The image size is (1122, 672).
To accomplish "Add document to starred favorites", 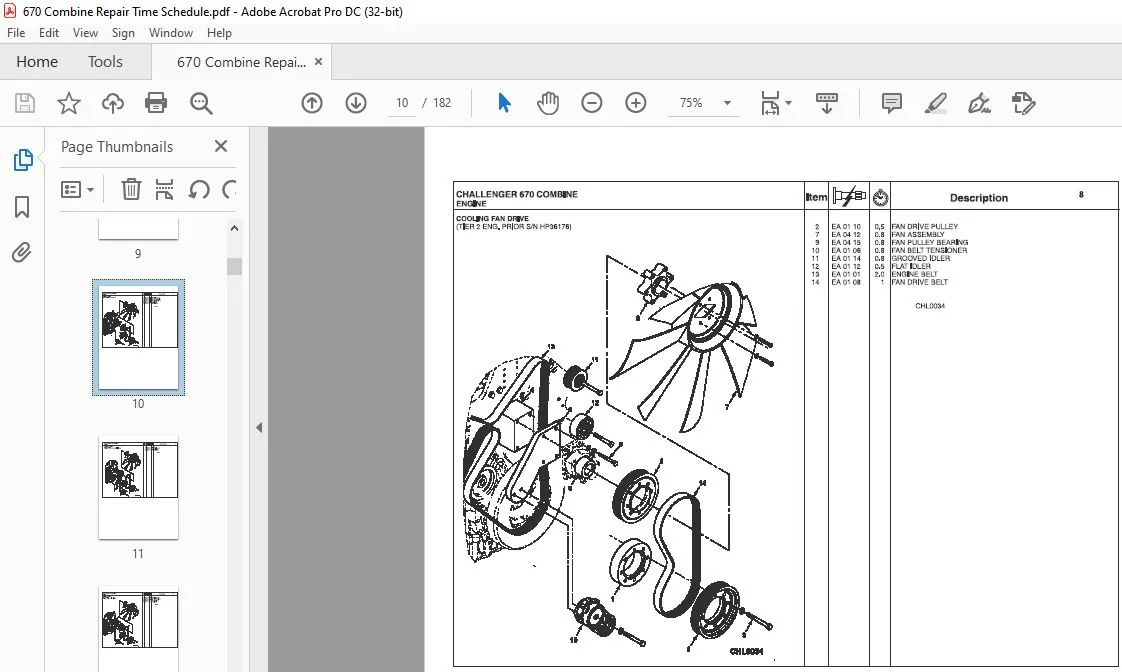I will point(69,103).
